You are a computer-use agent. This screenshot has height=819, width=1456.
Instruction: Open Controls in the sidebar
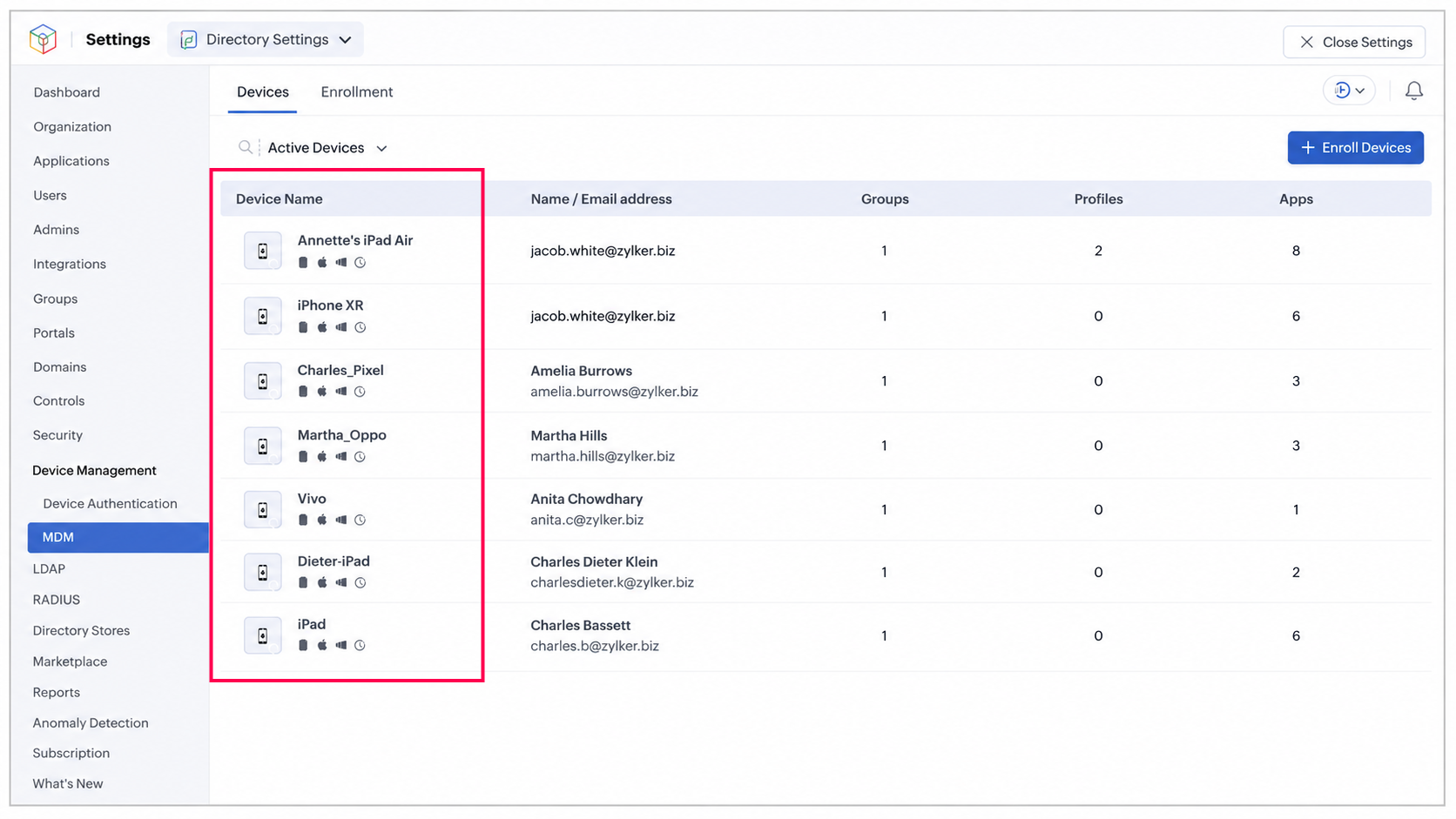[59, 400]
